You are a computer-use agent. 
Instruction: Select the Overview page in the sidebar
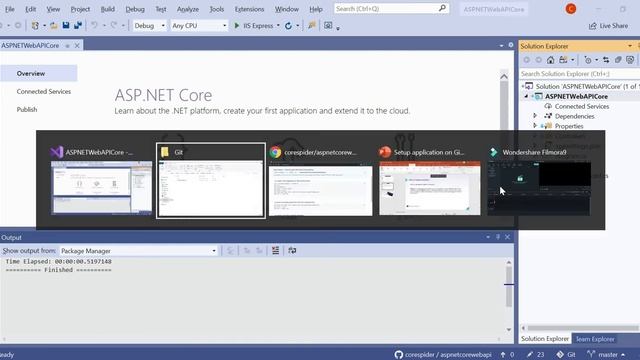38,73
